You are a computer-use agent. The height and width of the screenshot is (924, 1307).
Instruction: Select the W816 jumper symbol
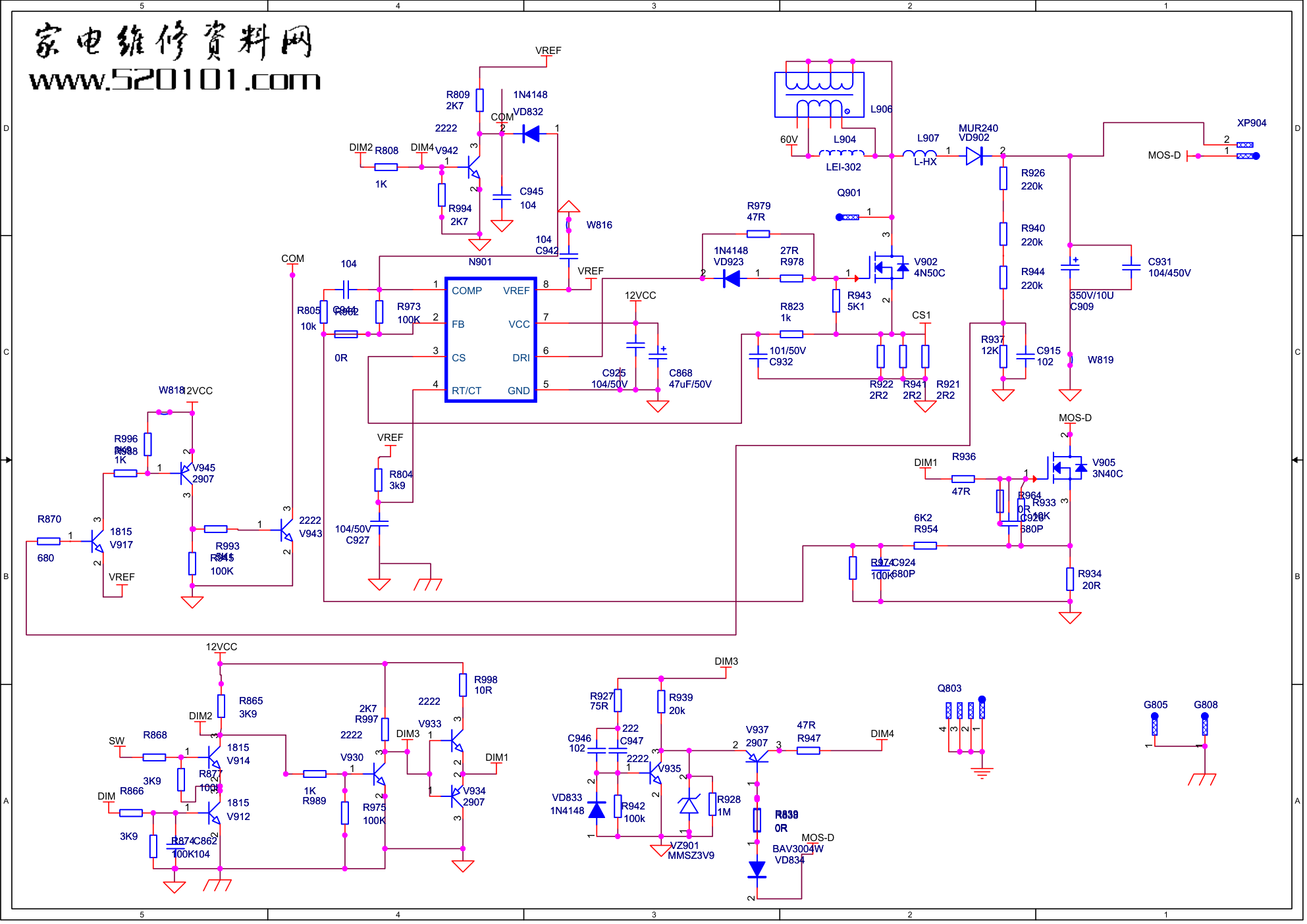[569, 226]
